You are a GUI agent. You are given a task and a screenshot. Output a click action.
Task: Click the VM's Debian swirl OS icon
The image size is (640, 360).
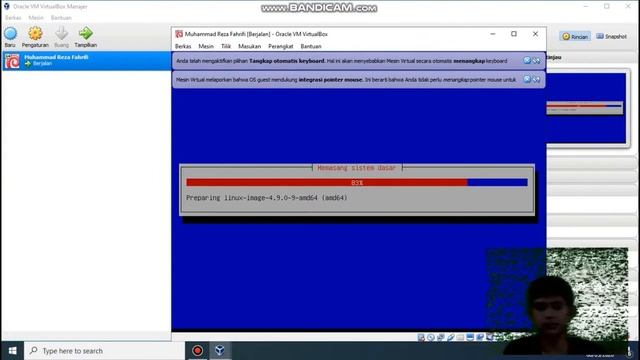(x=12, y=61)
